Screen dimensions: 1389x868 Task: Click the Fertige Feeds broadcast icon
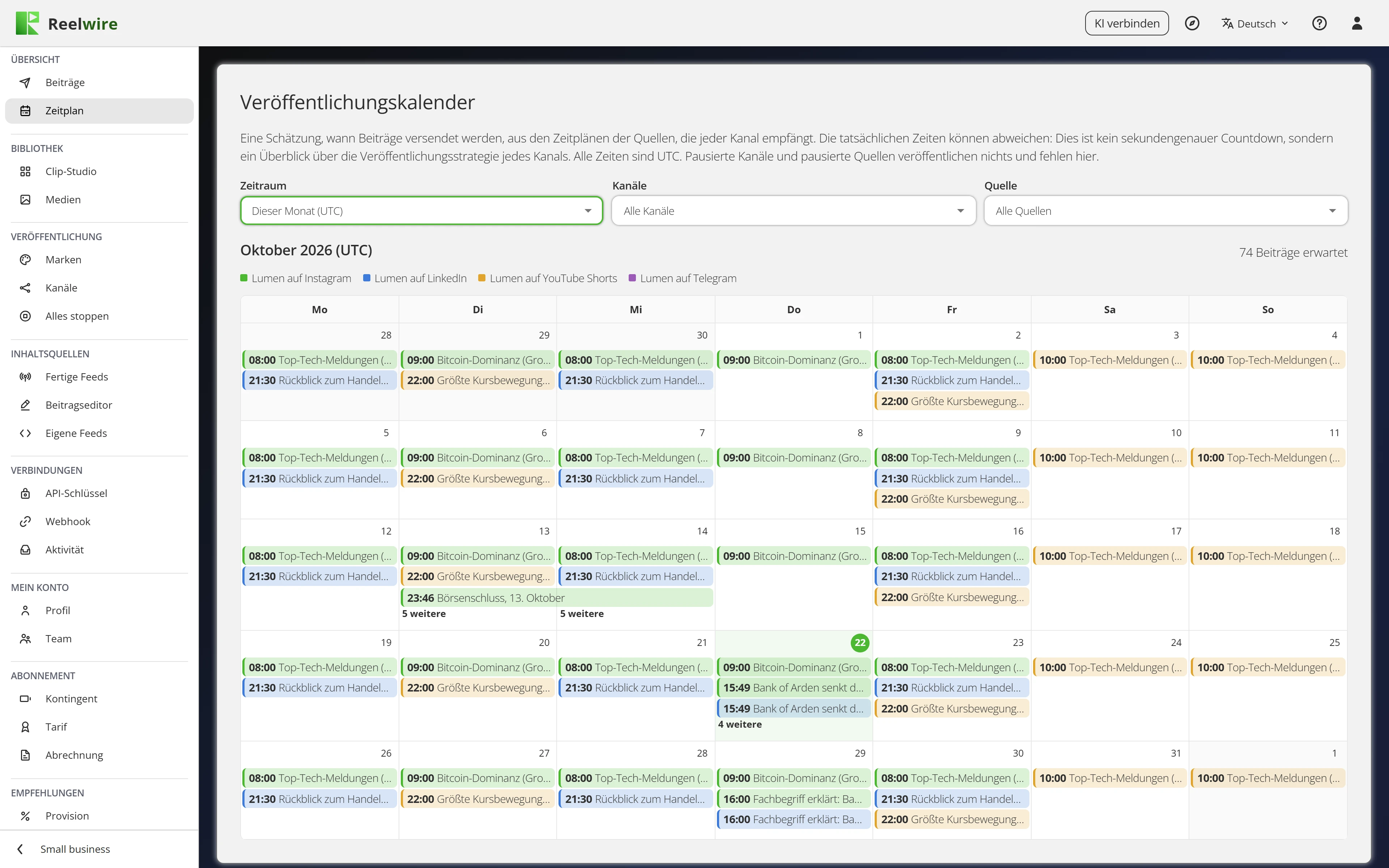25,376
